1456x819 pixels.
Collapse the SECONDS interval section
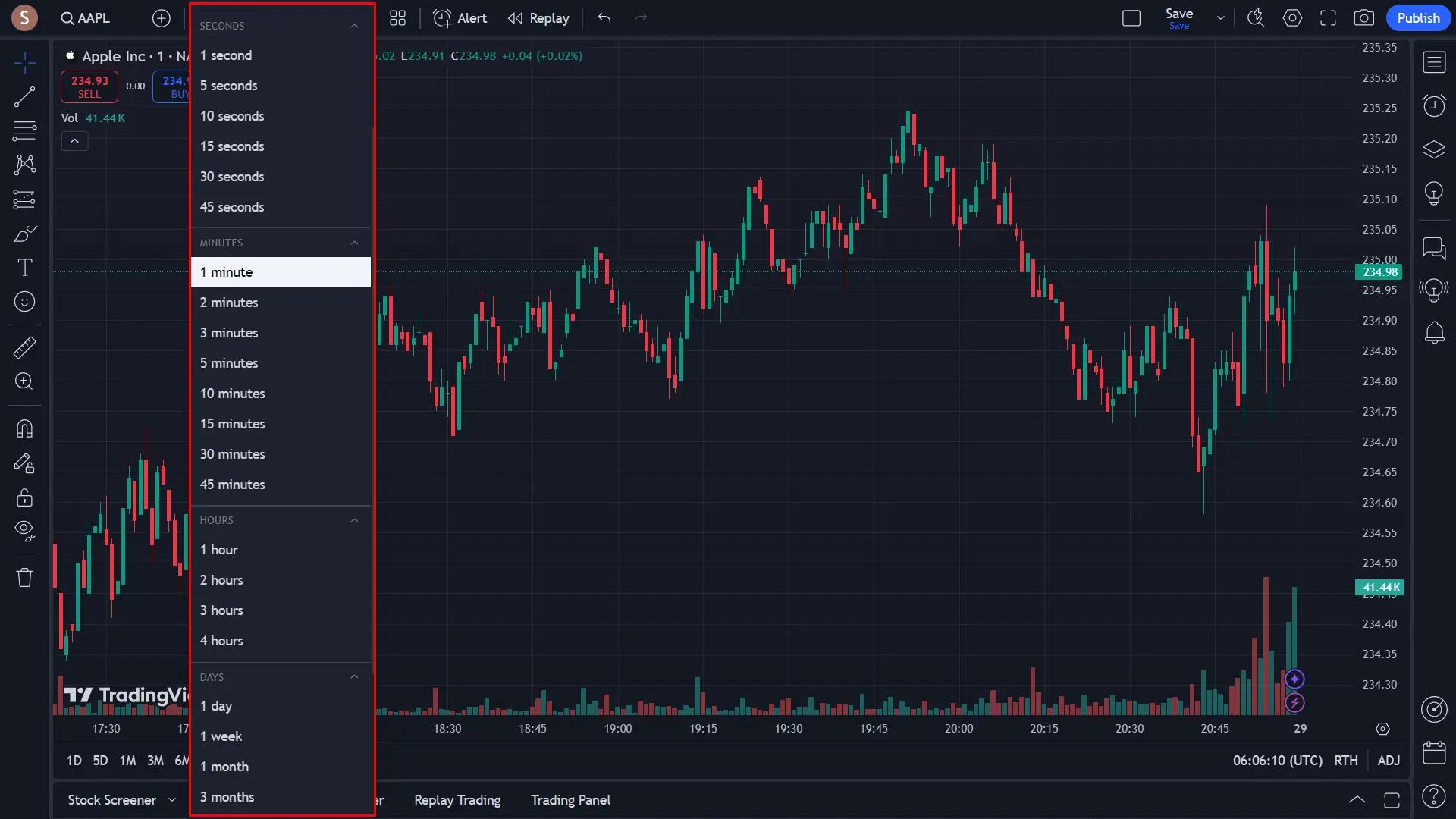pyautogui.click(x=354, y=26)
